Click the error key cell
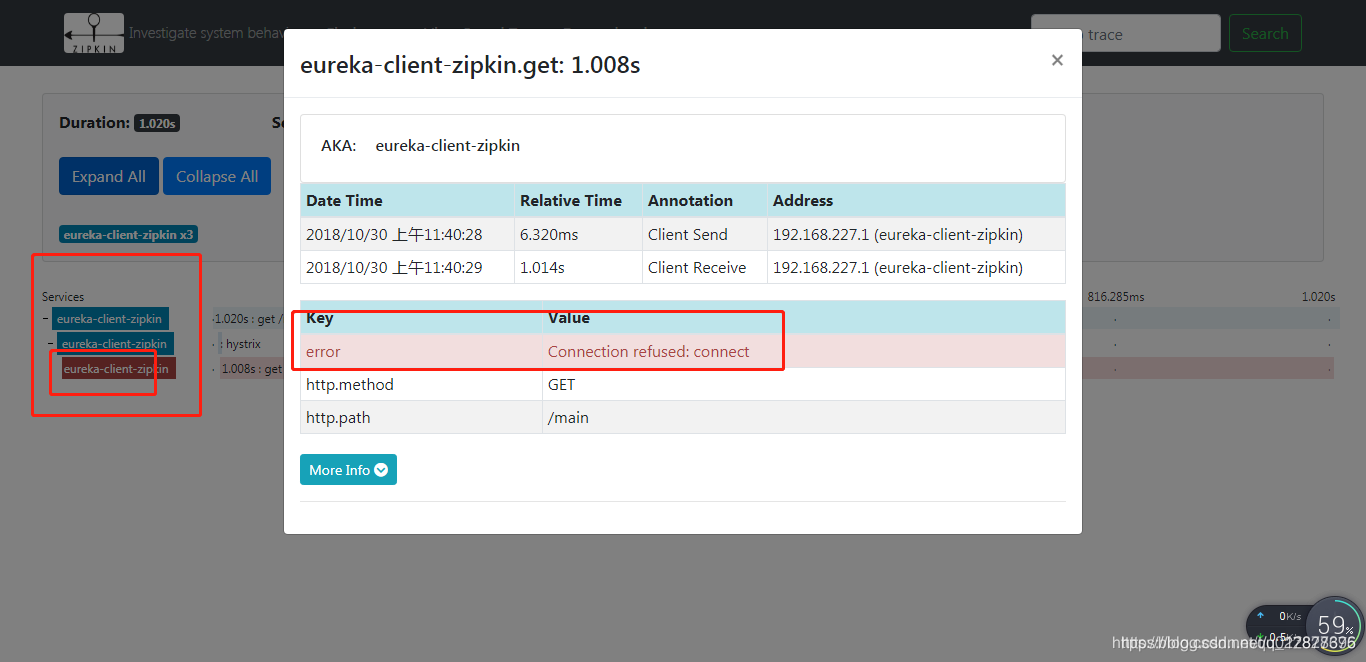The image size is (1366, 662). tap(421, 351)
